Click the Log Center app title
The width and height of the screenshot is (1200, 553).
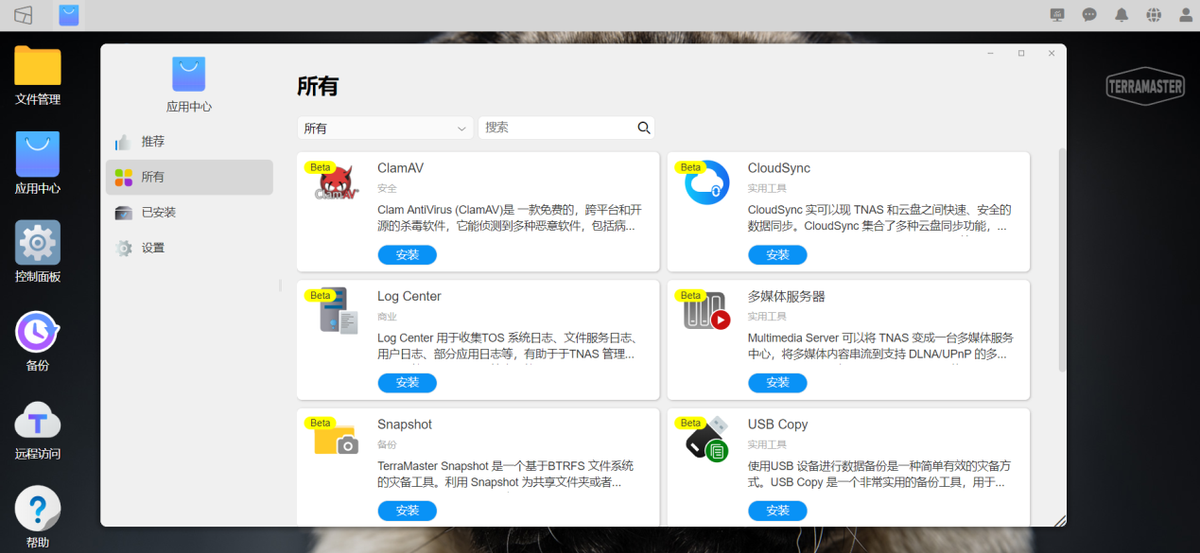tap(409, 296)
